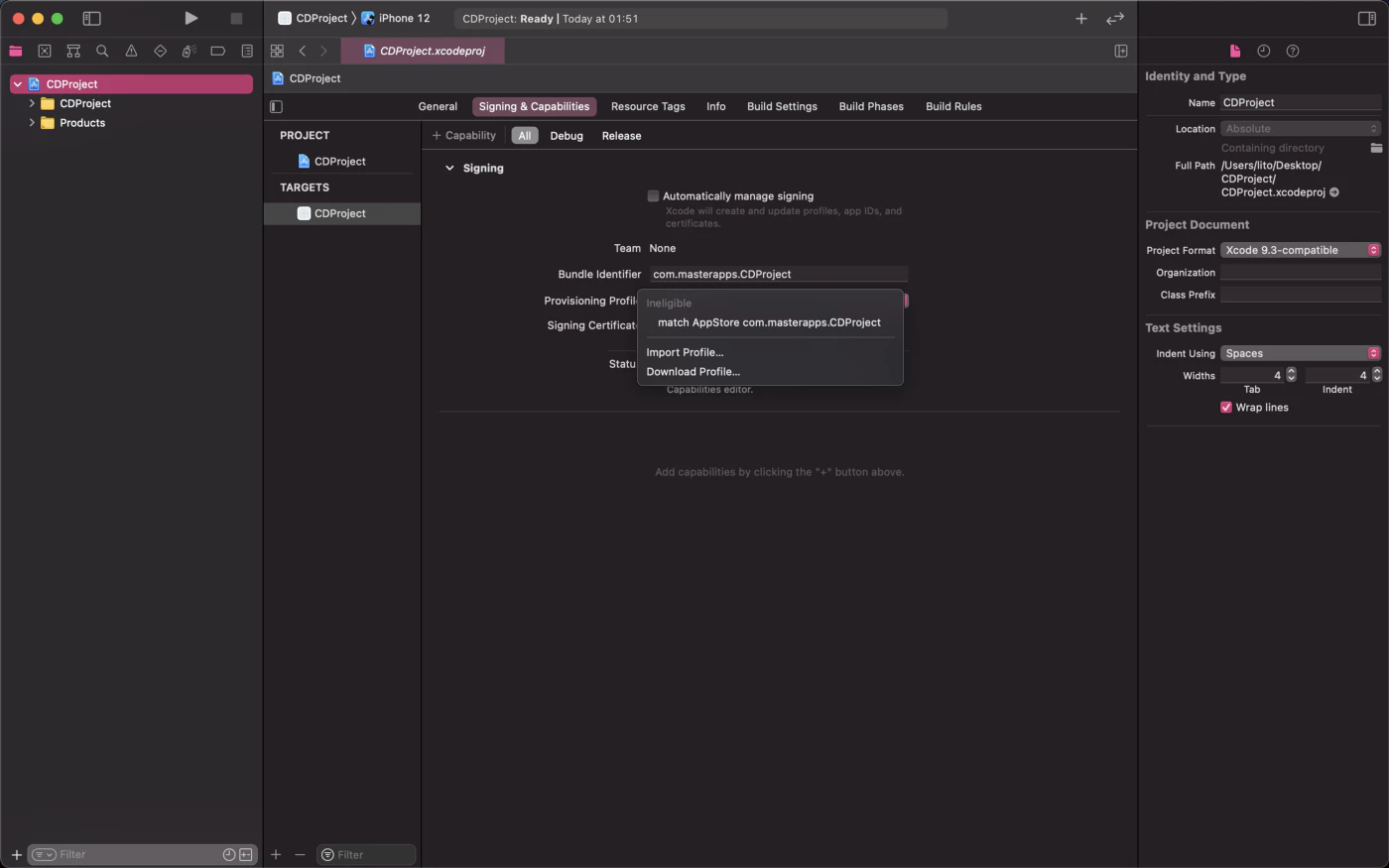Open the Quick Help inspector

(x=1292, y=51)
